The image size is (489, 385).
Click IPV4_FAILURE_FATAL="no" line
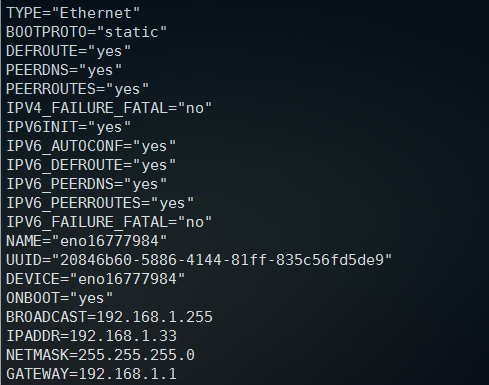[109, 108]
